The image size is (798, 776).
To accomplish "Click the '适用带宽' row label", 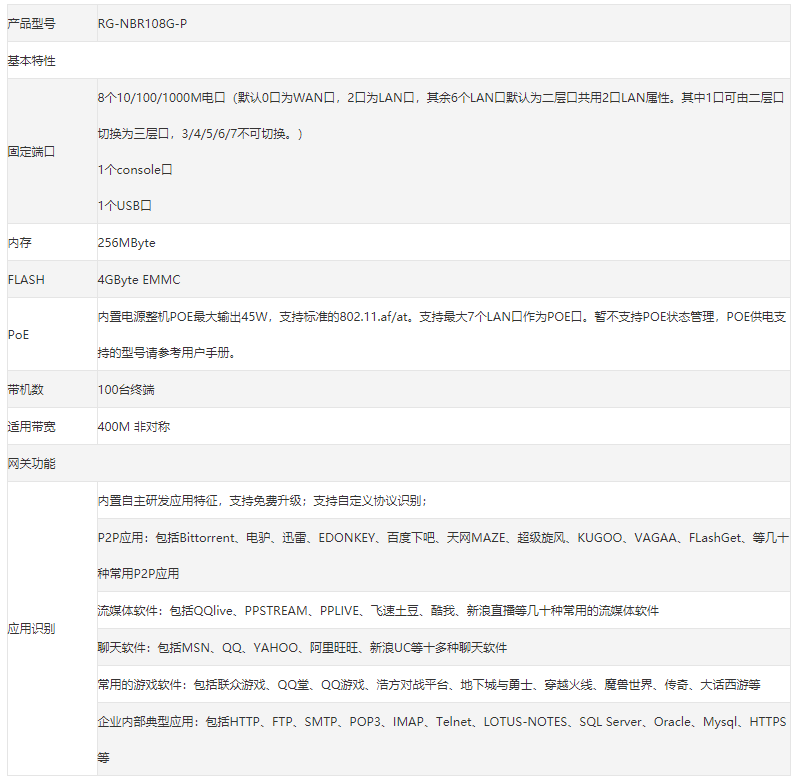I will click(32, 427).
